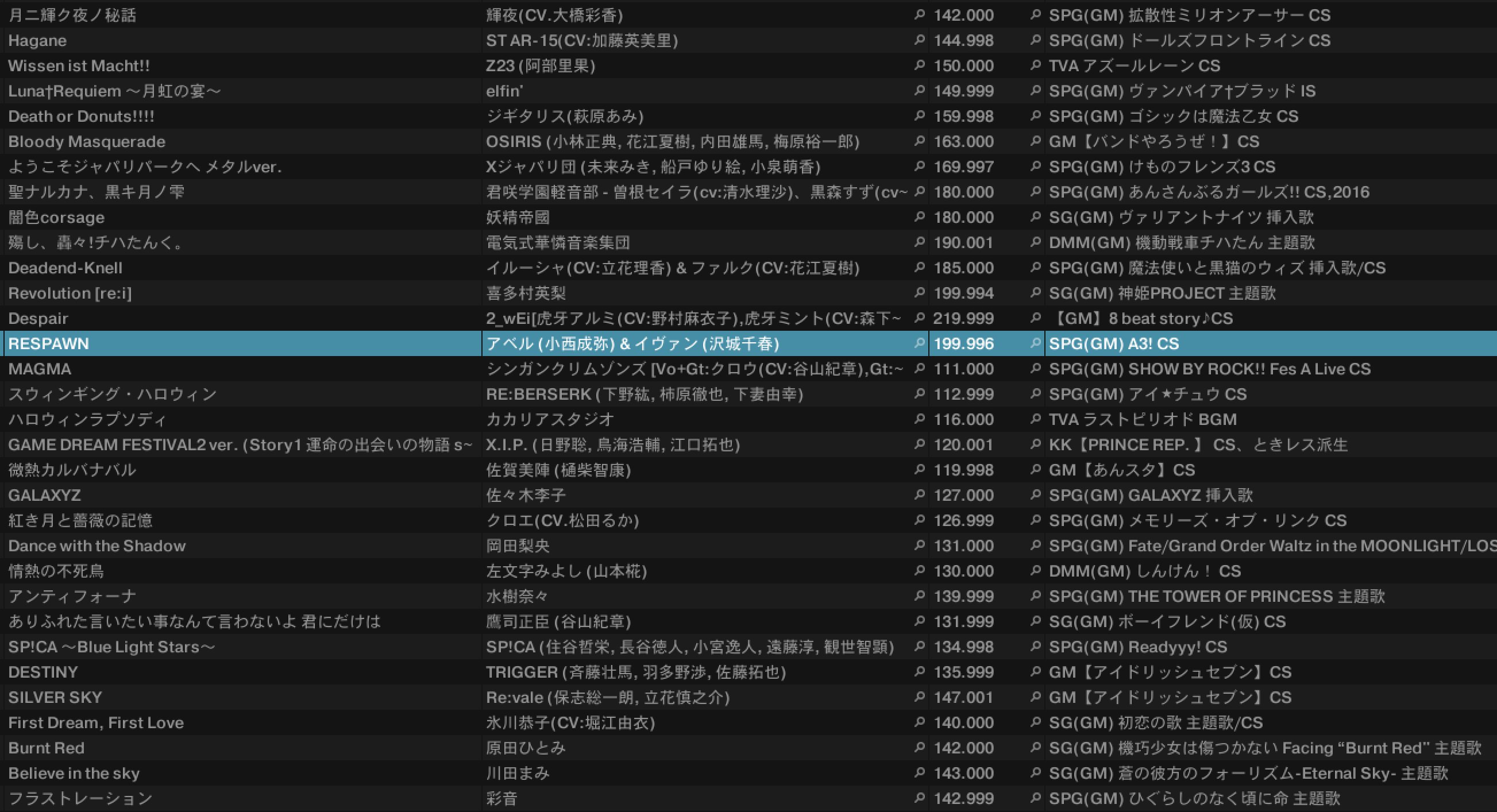Click search icon left of 'SG(GM) 初恋の歌 主題歌/CS'

1035,722
